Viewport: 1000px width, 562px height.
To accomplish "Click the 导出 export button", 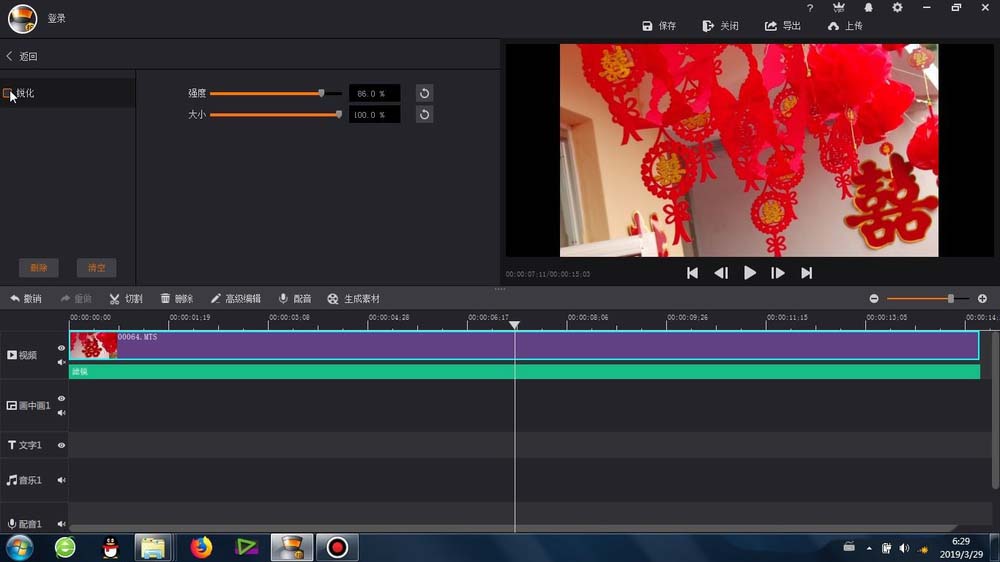I will tap(783, 26).
